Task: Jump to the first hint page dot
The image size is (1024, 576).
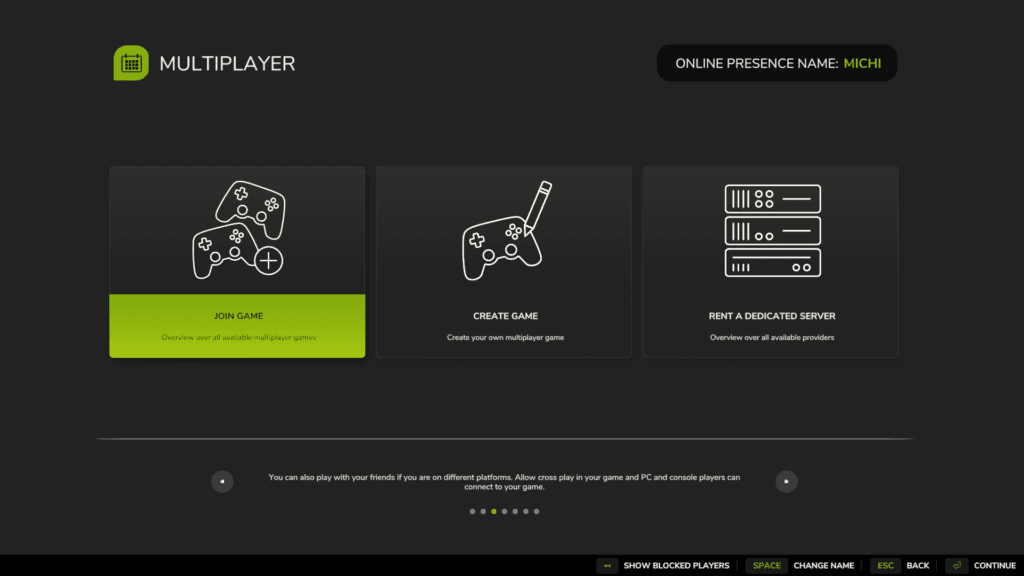Action: pyautogui.click(x=472, y=511)
